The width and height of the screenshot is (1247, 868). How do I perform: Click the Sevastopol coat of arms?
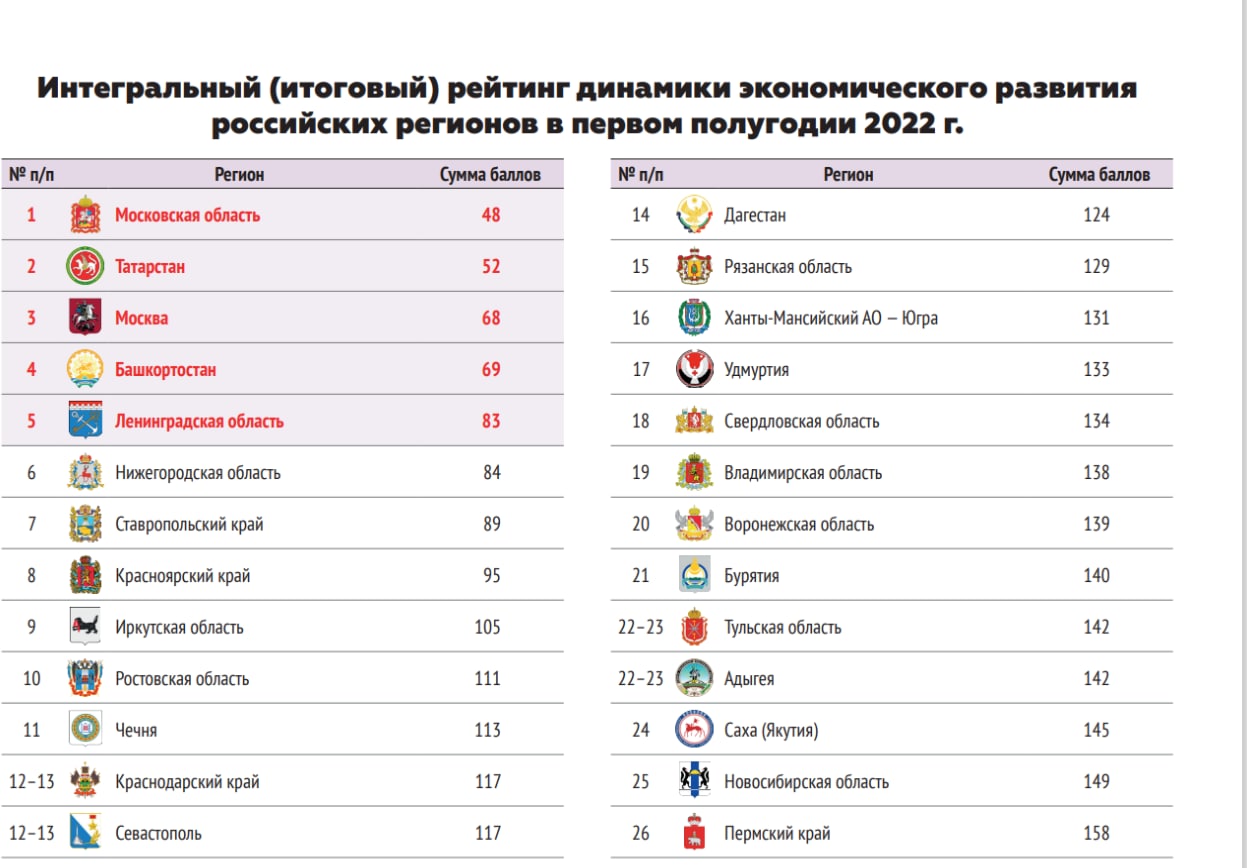tap(85, 833)
